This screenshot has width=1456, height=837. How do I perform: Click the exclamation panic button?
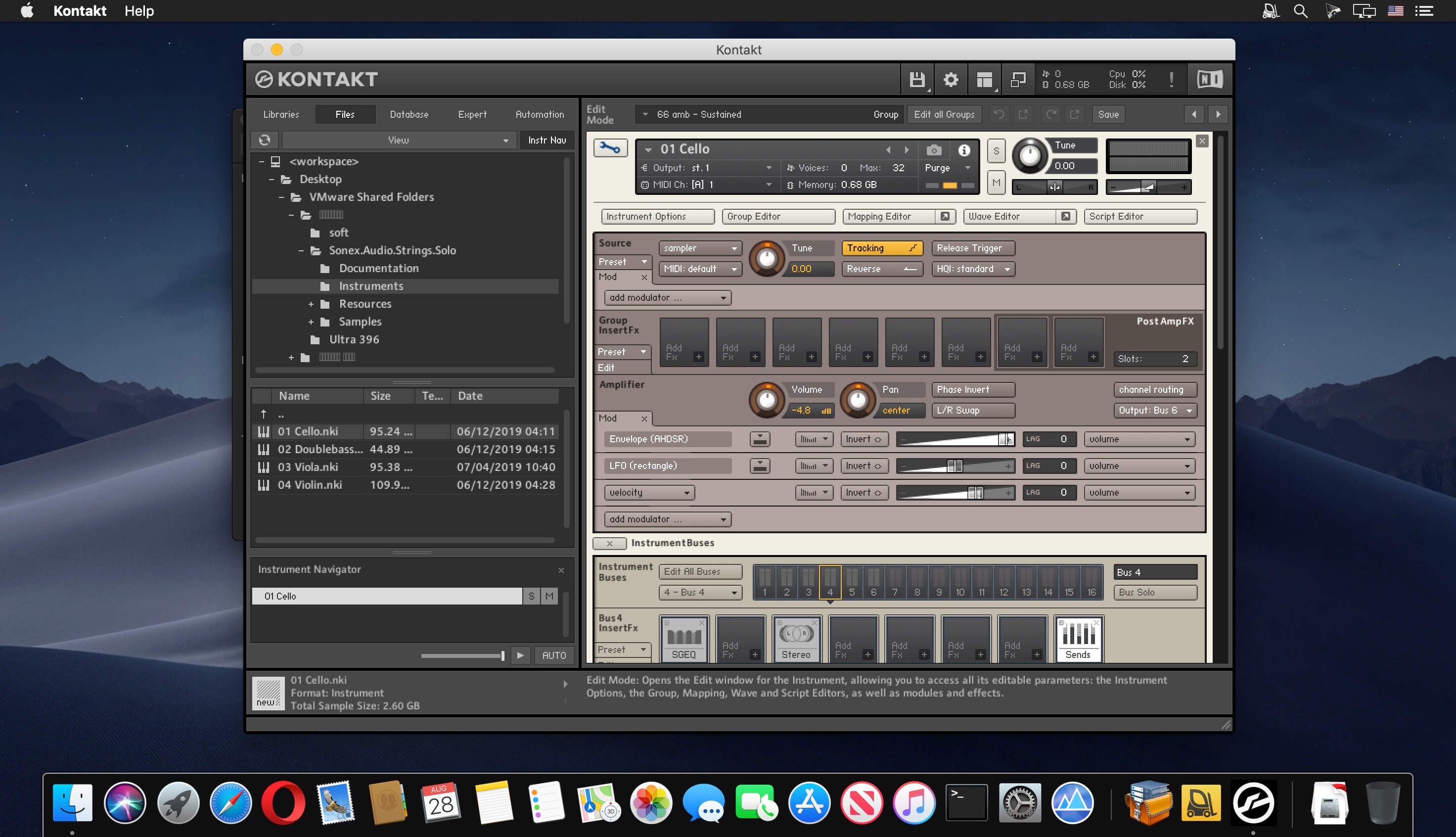(x=1172, y=79)
